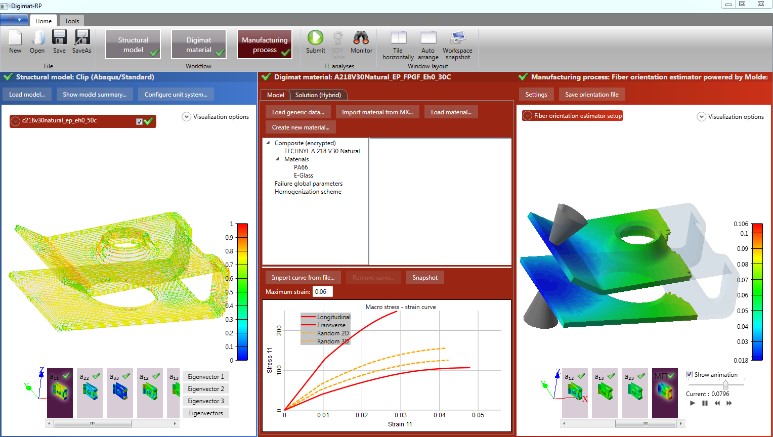
Task: Toggle the Fiber orientation estimator setup radio button
Action: [529, 116]
